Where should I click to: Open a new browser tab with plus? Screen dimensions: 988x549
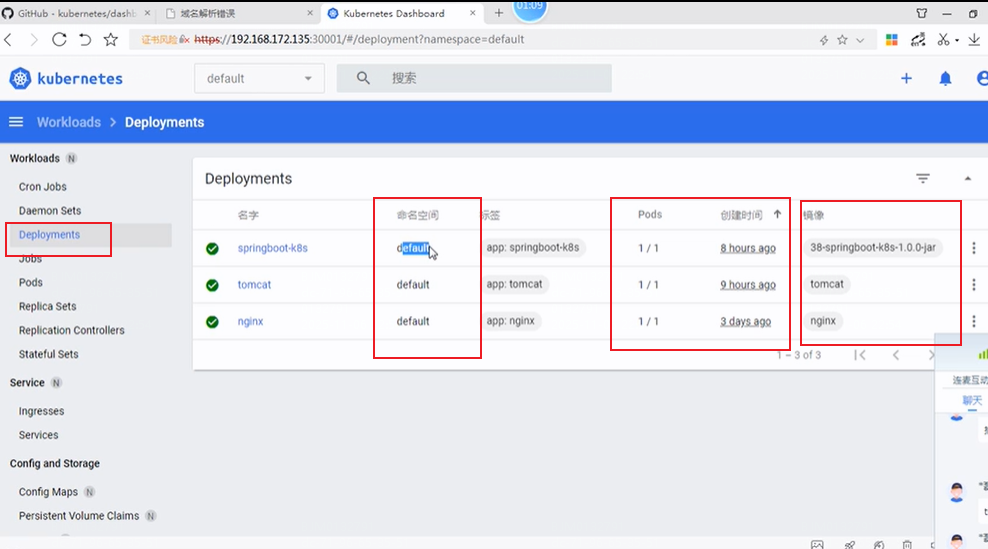coord(498,13)
